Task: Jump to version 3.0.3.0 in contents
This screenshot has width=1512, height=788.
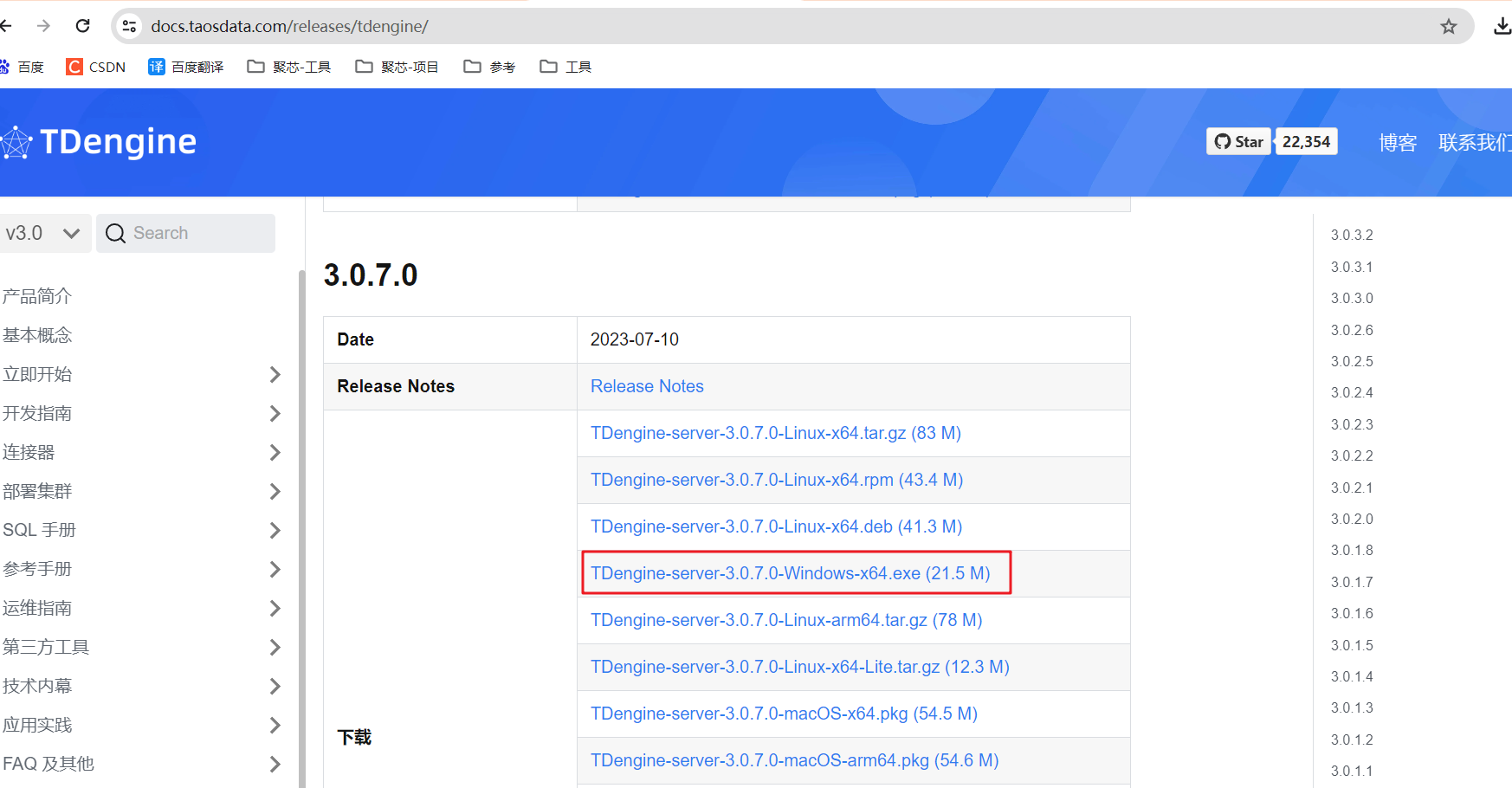Action: pos(1352,298)
